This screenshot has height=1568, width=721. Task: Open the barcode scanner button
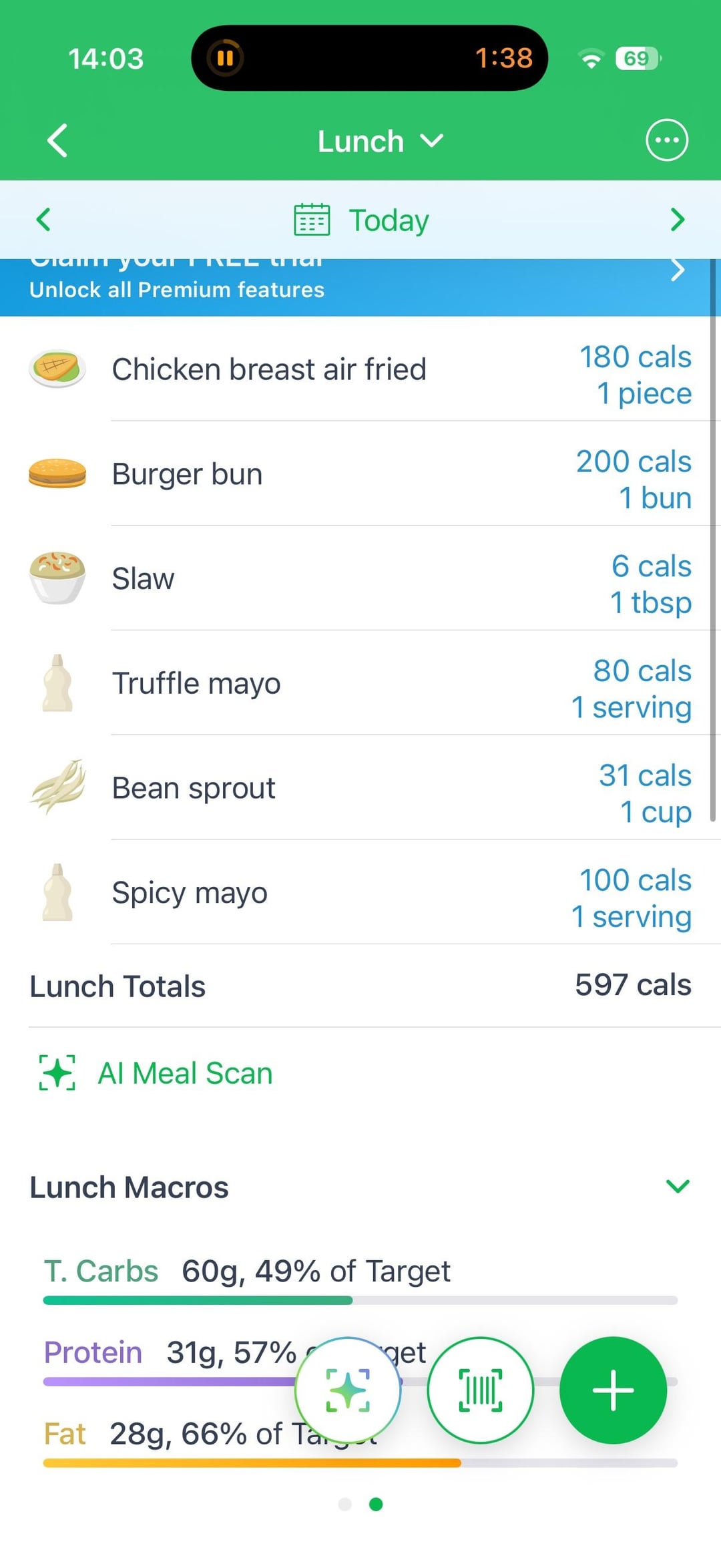pyautogui.click(x=480, y=1390)
